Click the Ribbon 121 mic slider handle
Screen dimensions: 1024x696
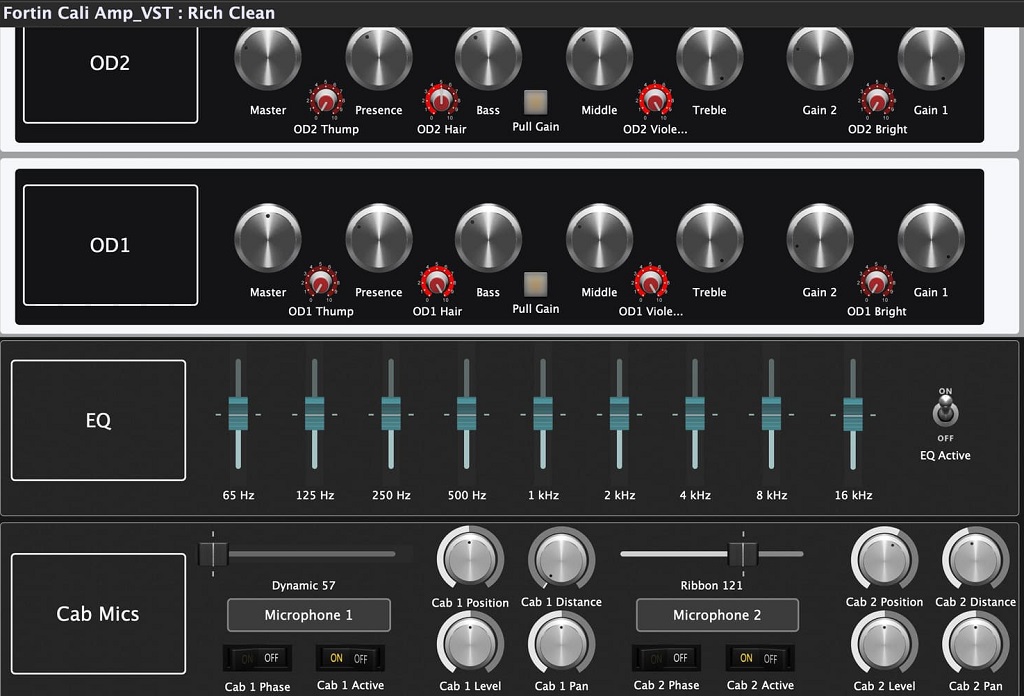point(743,554)
